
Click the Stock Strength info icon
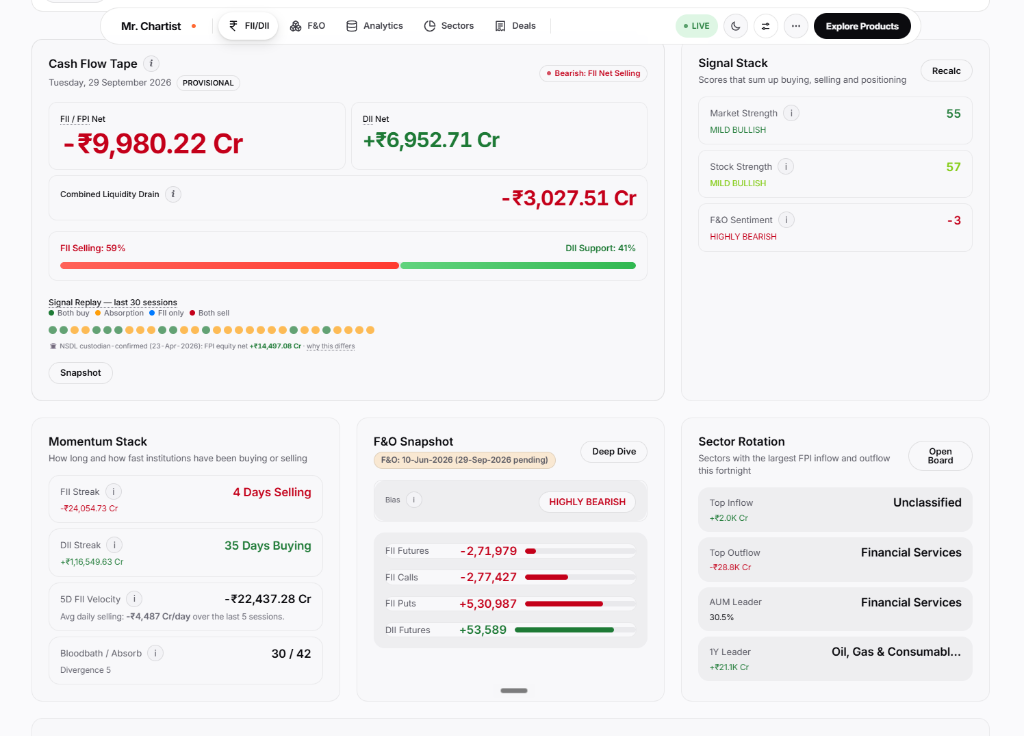tap(786, 167)
